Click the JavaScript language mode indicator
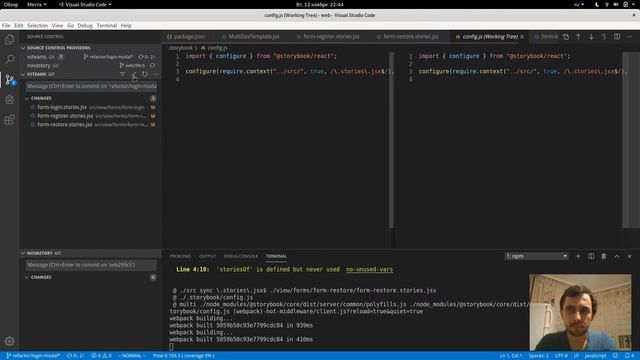Image resolution: width=640 pixels, height=360 pixels. (595, 356)
